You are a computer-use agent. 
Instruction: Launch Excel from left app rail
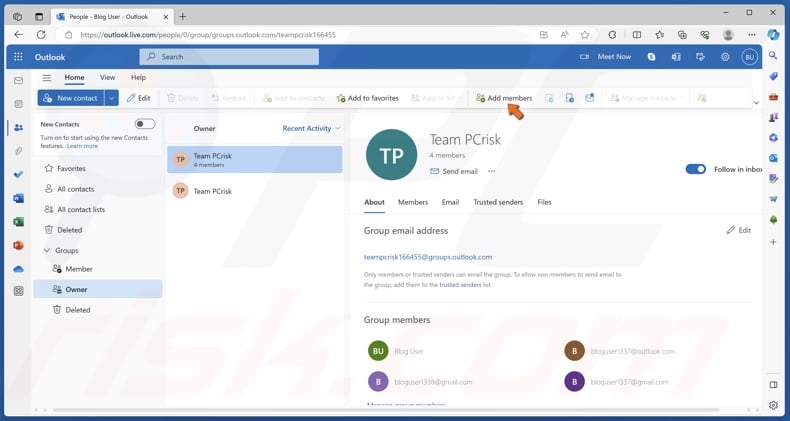[19, 222]
